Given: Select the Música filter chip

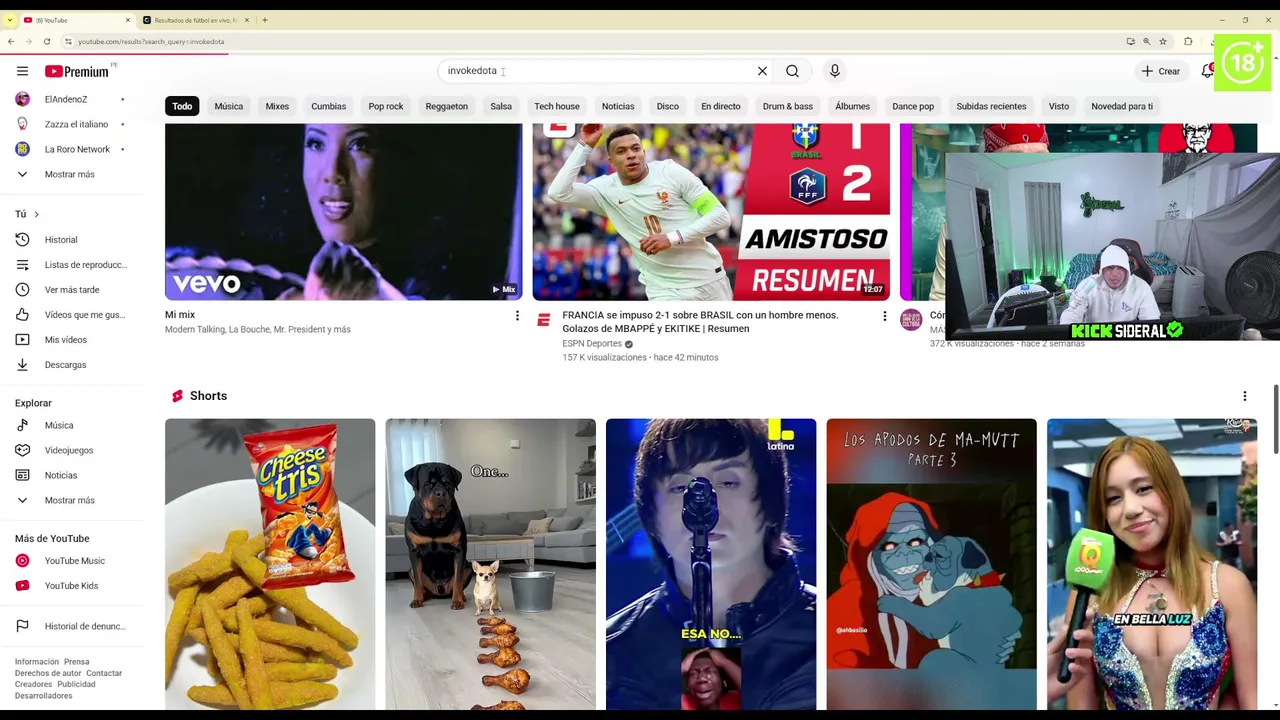Looking at the screenshot, I should point(228,106).
